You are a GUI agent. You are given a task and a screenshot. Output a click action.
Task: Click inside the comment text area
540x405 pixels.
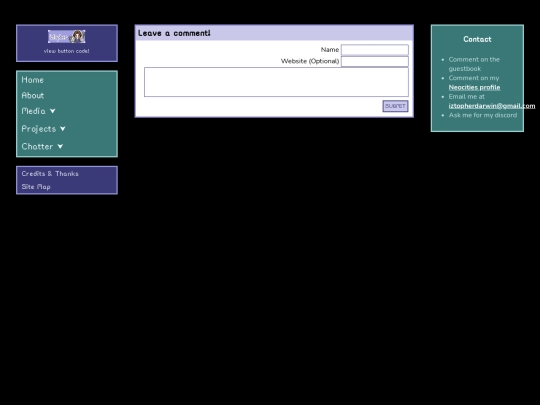(x=276, y=82)
